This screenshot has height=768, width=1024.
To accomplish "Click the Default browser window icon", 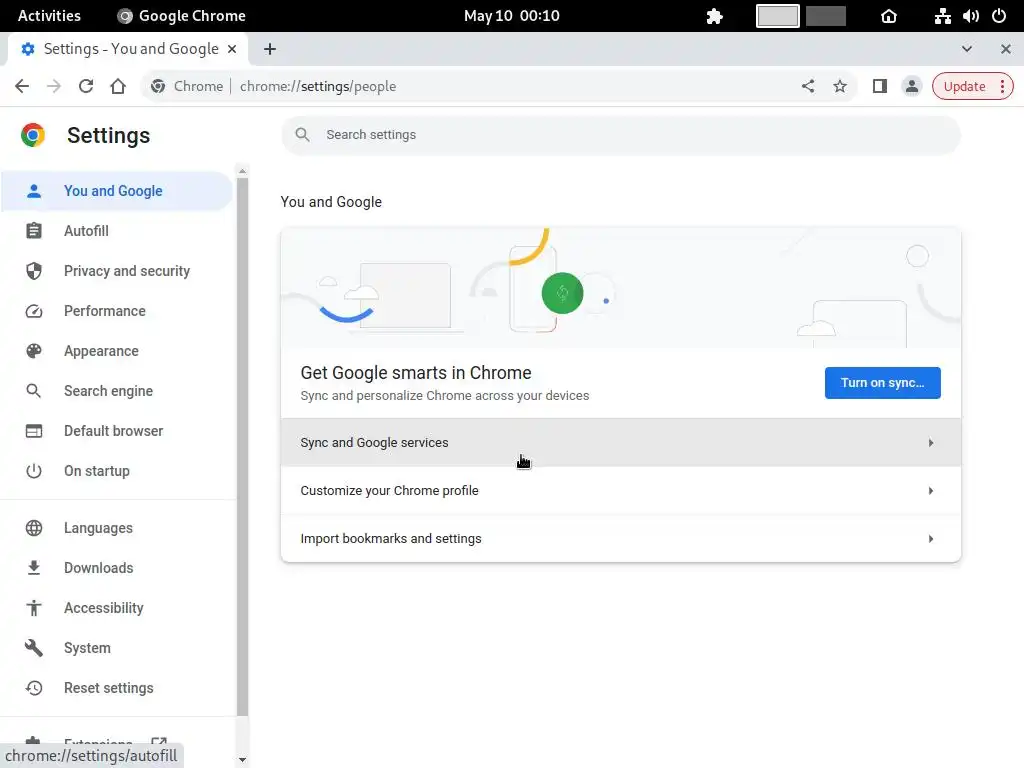I will (34, 431).
